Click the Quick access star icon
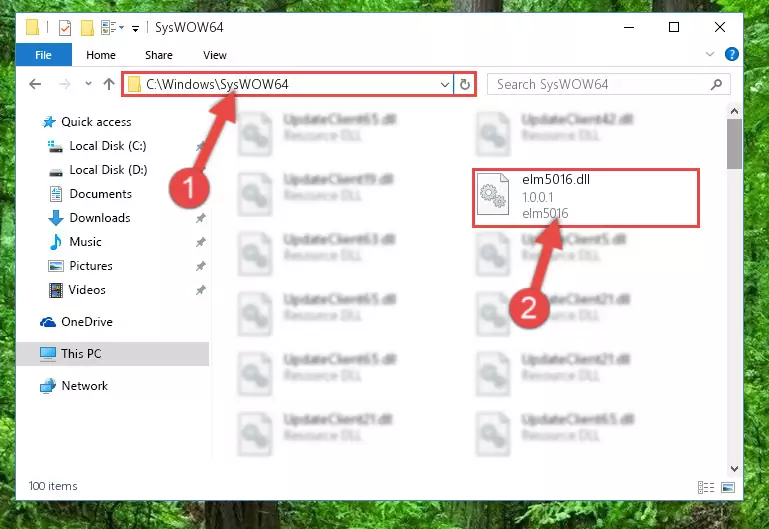The width and height of the screenshot is (769, 529). (x=49, y=122)
